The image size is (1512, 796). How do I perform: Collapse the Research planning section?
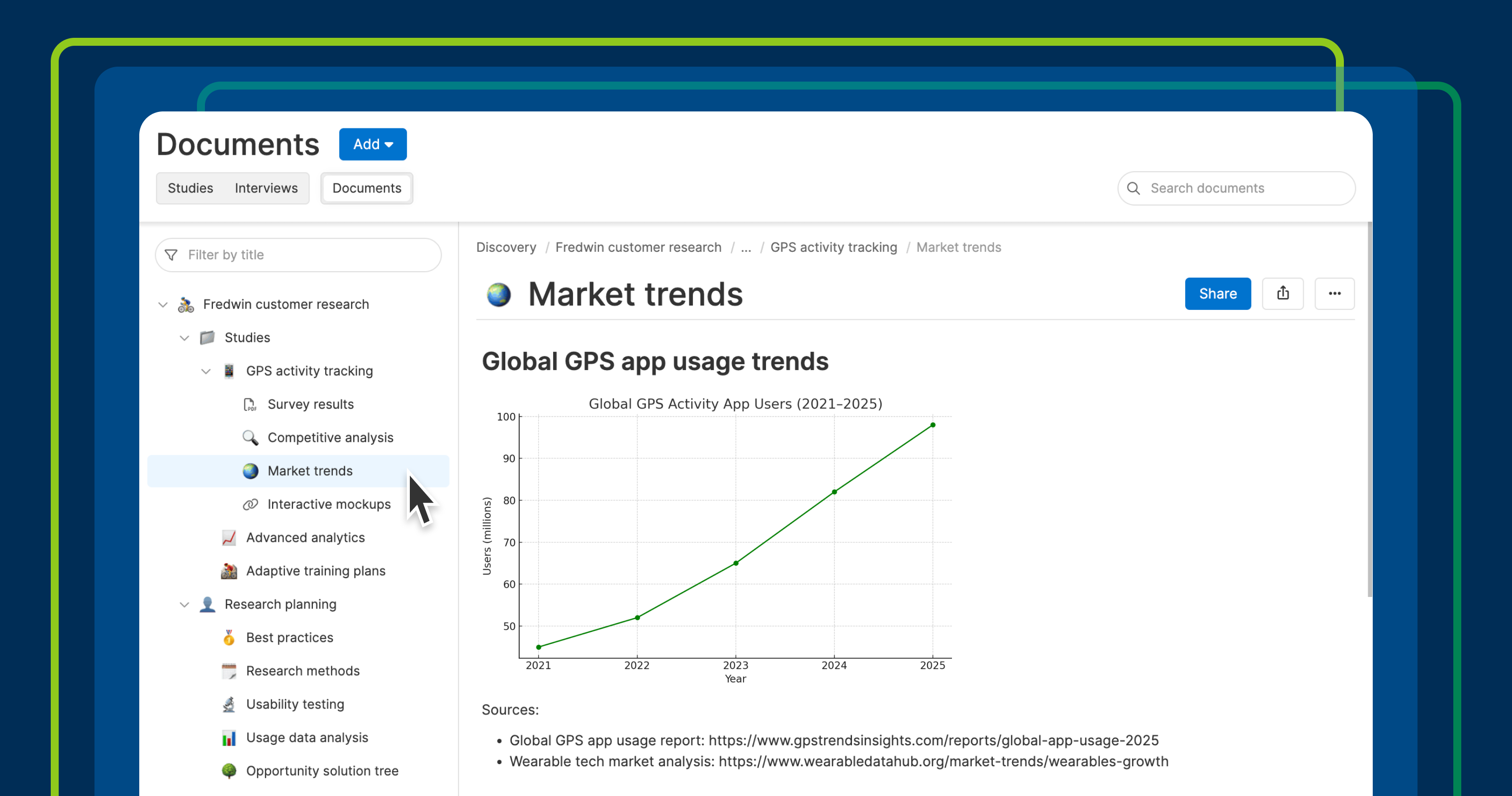pyautogui.click(x=185, y=604)
